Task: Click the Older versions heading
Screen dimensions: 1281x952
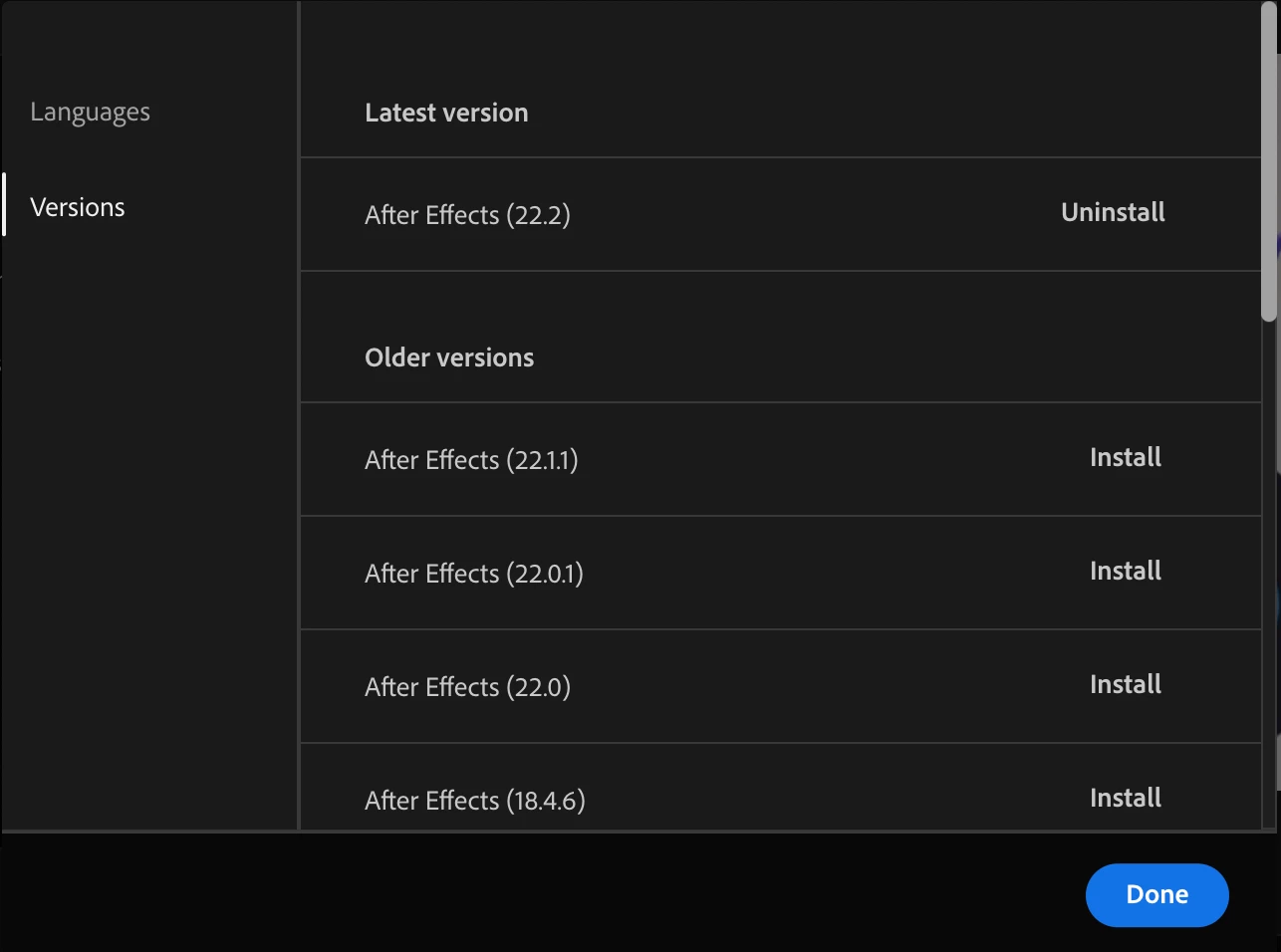Action: [x=449, y=357]
